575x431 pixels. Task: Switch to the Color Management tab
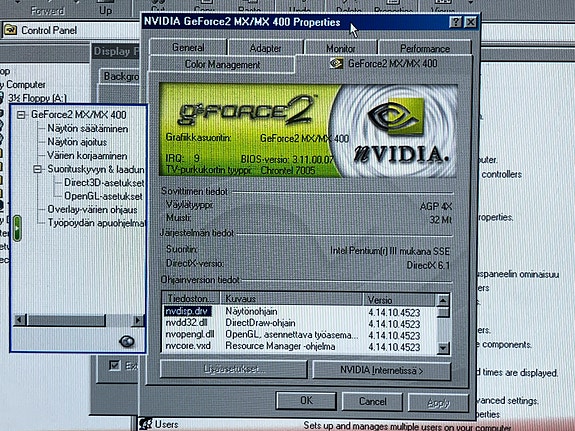click(222, 65)
